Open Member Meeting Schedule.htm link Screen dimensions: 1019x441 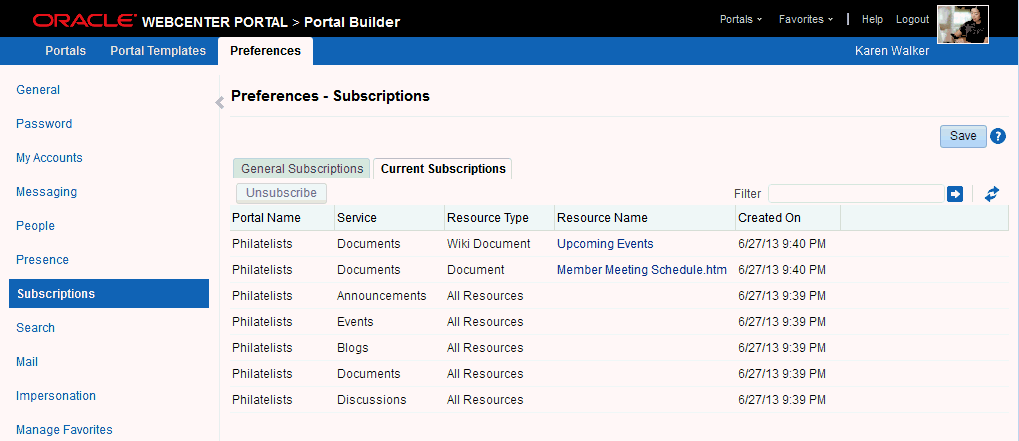[641, 270]
